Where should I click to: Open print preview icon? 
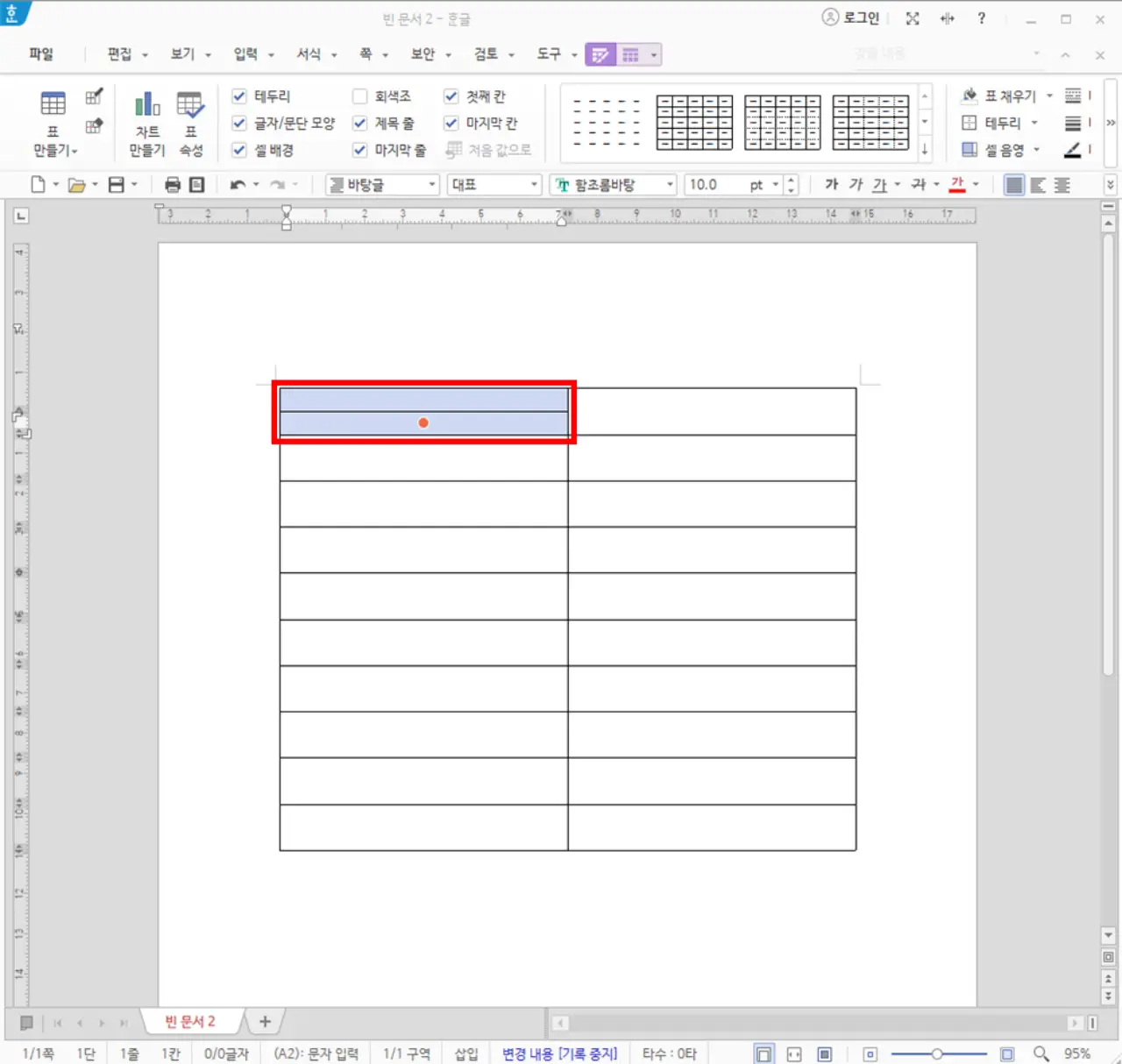(x=197, y=185)
